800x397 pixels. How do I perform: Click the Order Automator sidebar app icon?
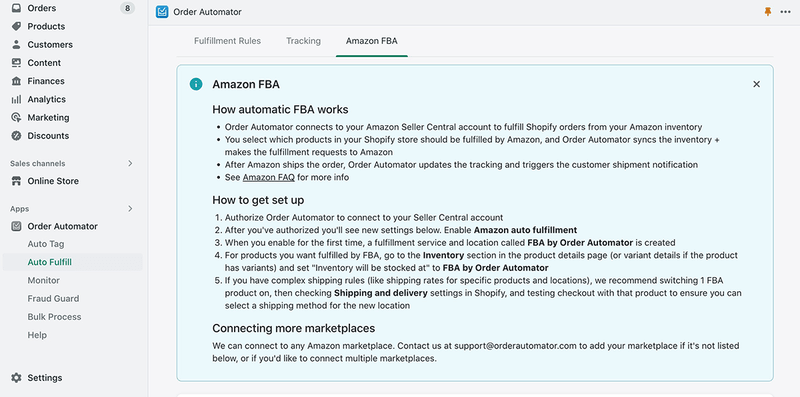point(16,226)
